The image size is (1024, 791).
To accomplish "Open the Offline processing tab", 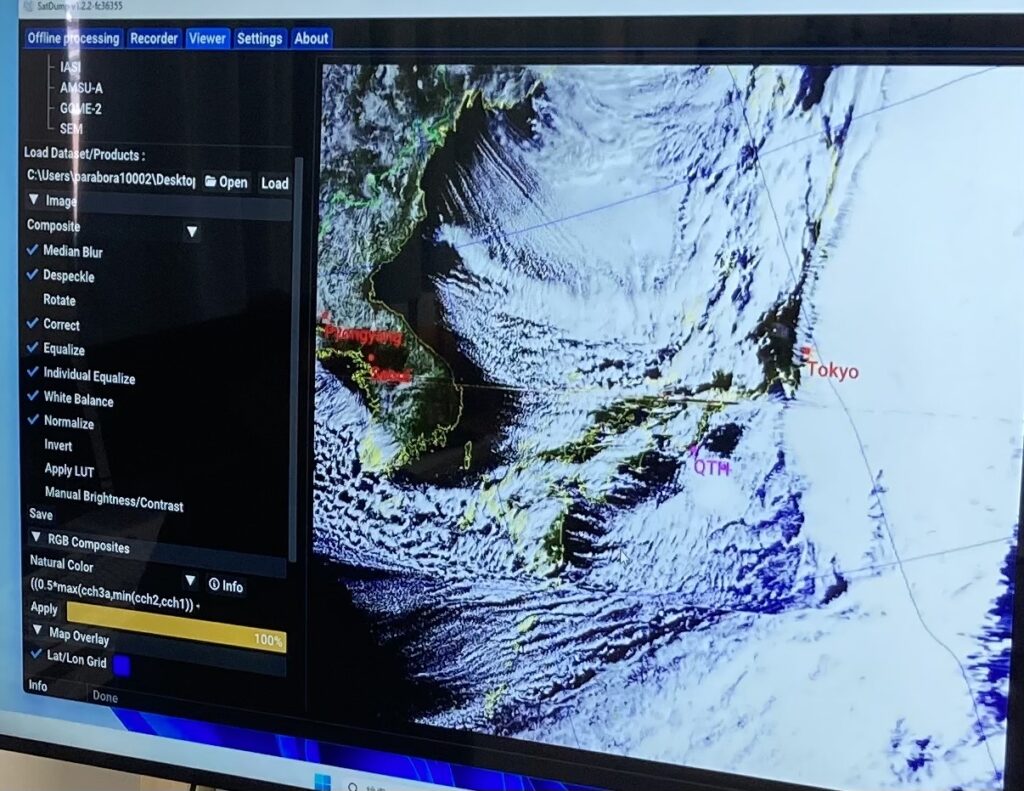I will tap(73, 38).
